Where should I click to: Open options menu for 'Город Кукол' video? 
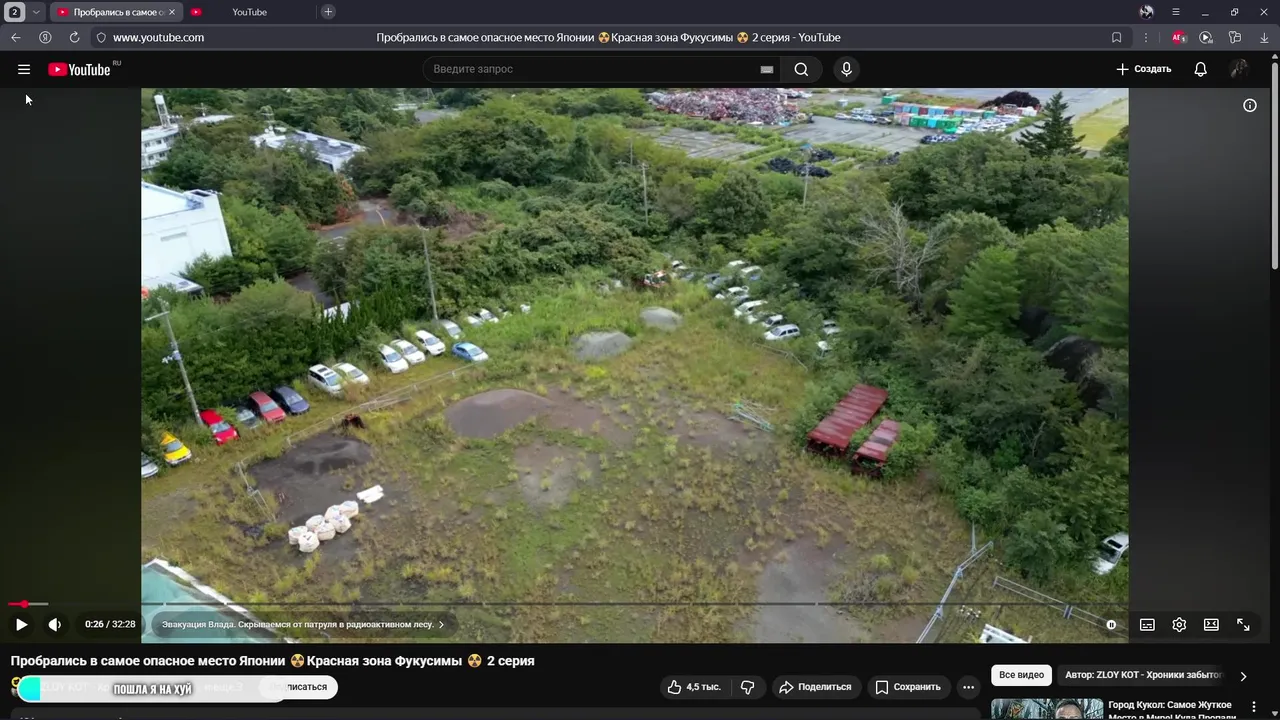coord(1253,707)
